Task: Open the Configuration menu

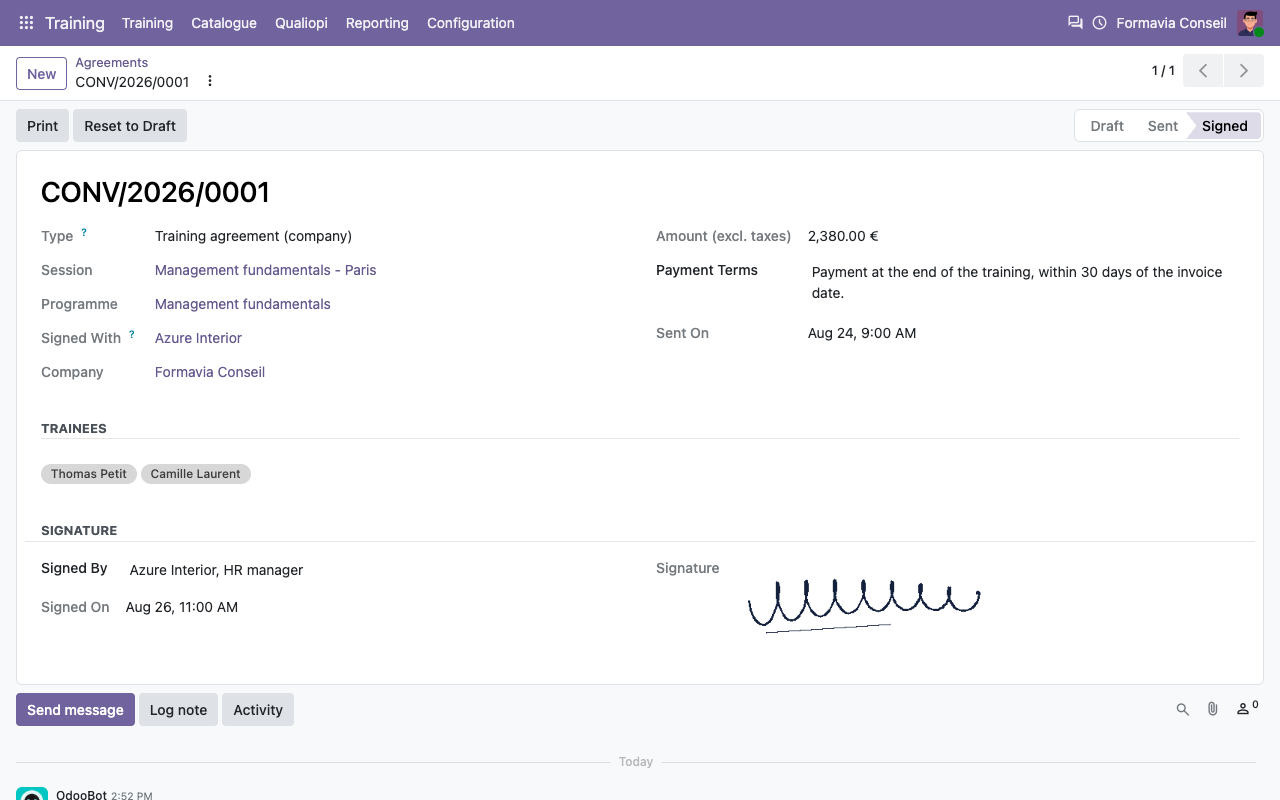Action: [471, 23]
